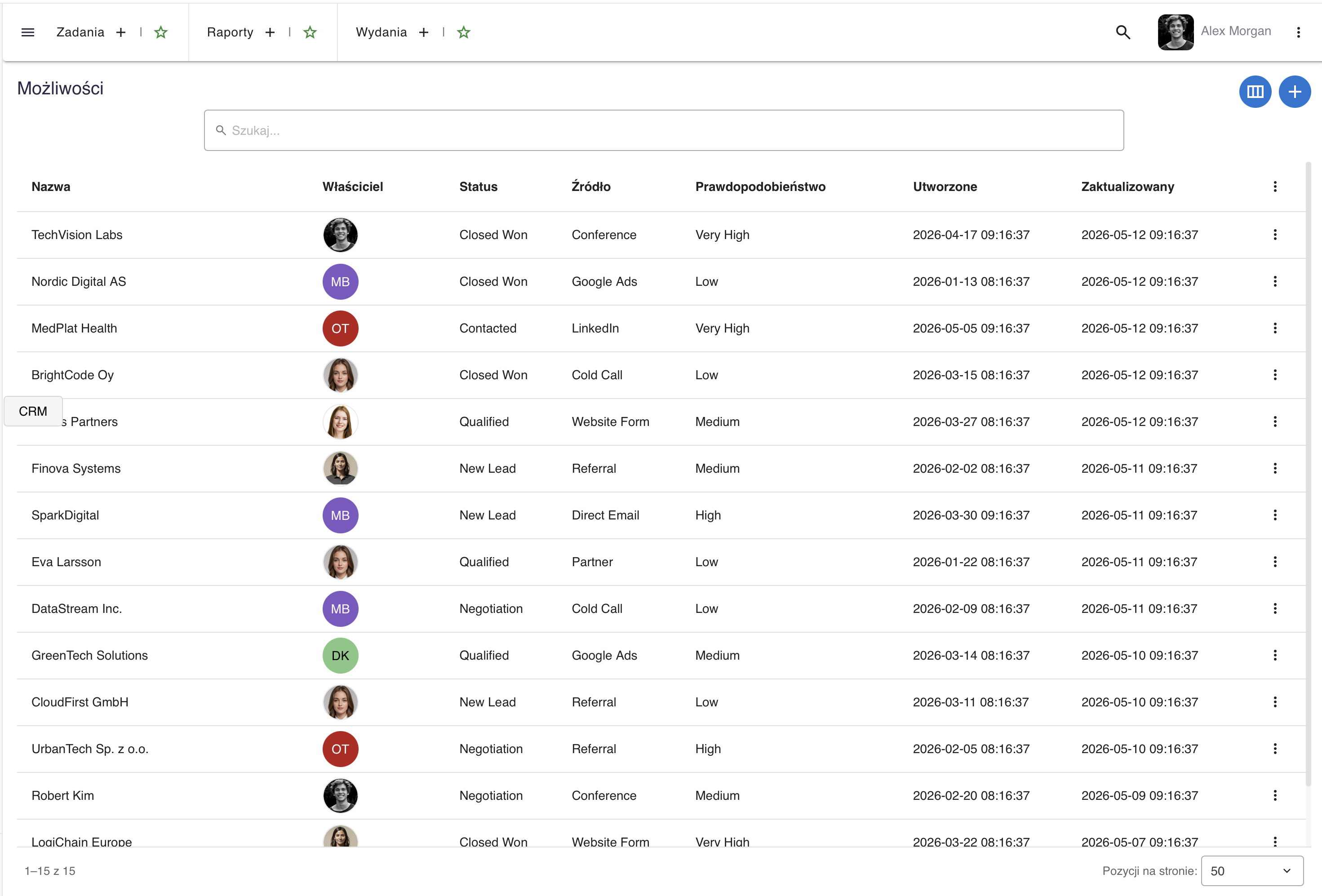The image size is (1322, 896).
Task: Open row actions for DataStream Inc.
Action: tap(1275, 609)
